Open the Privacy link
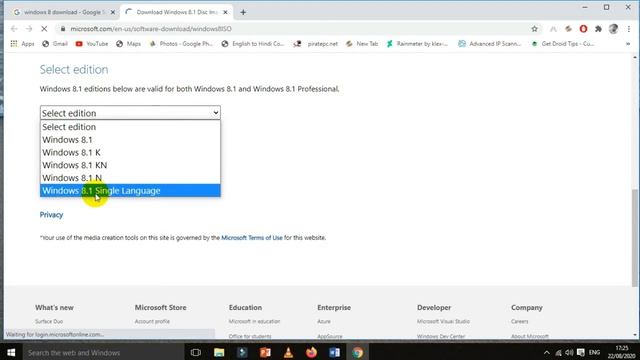The image size is (640, 360). (51, 215)
